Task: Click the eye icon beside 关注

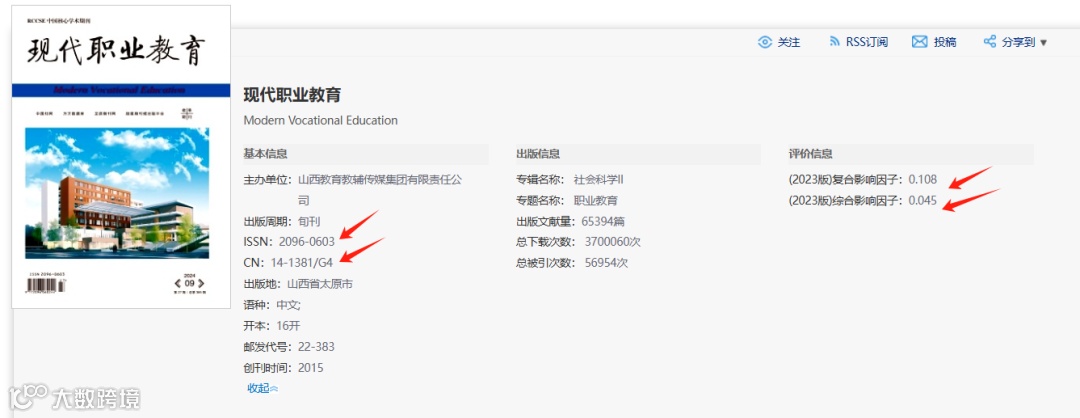Action: coord(765,42)
